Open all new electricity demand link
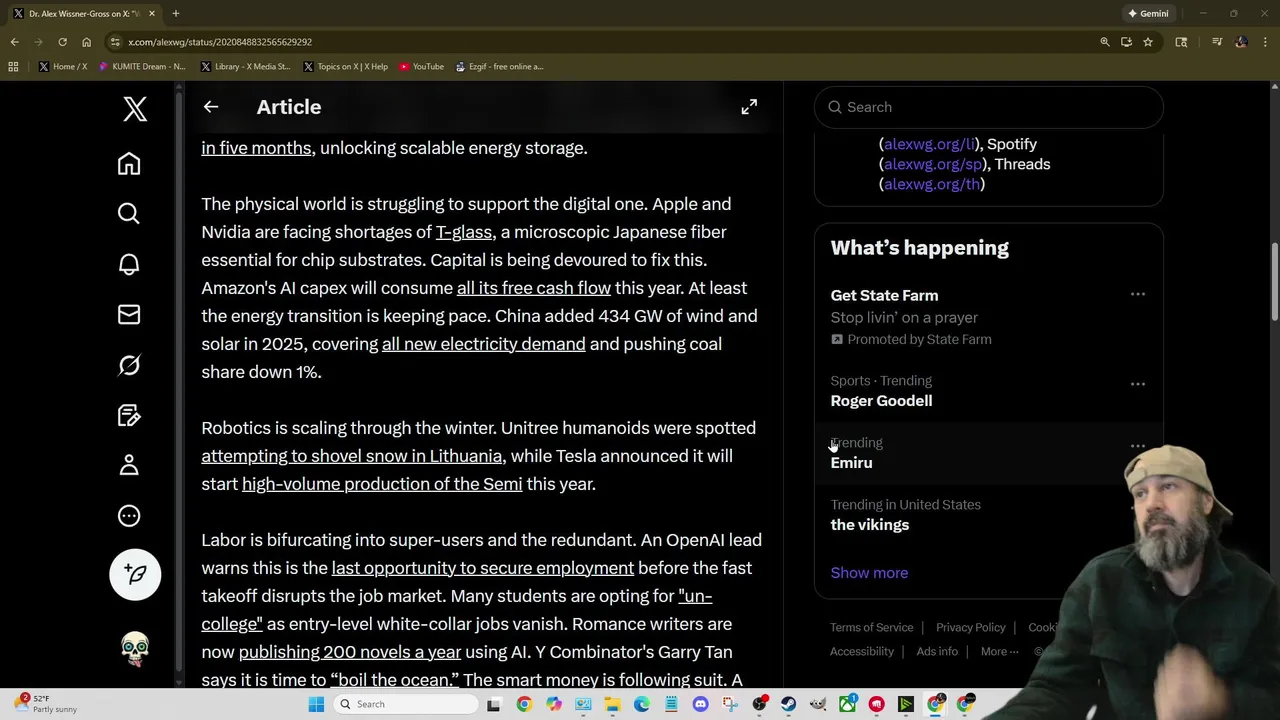This screenshot has width=1280, height=720. 484,344
